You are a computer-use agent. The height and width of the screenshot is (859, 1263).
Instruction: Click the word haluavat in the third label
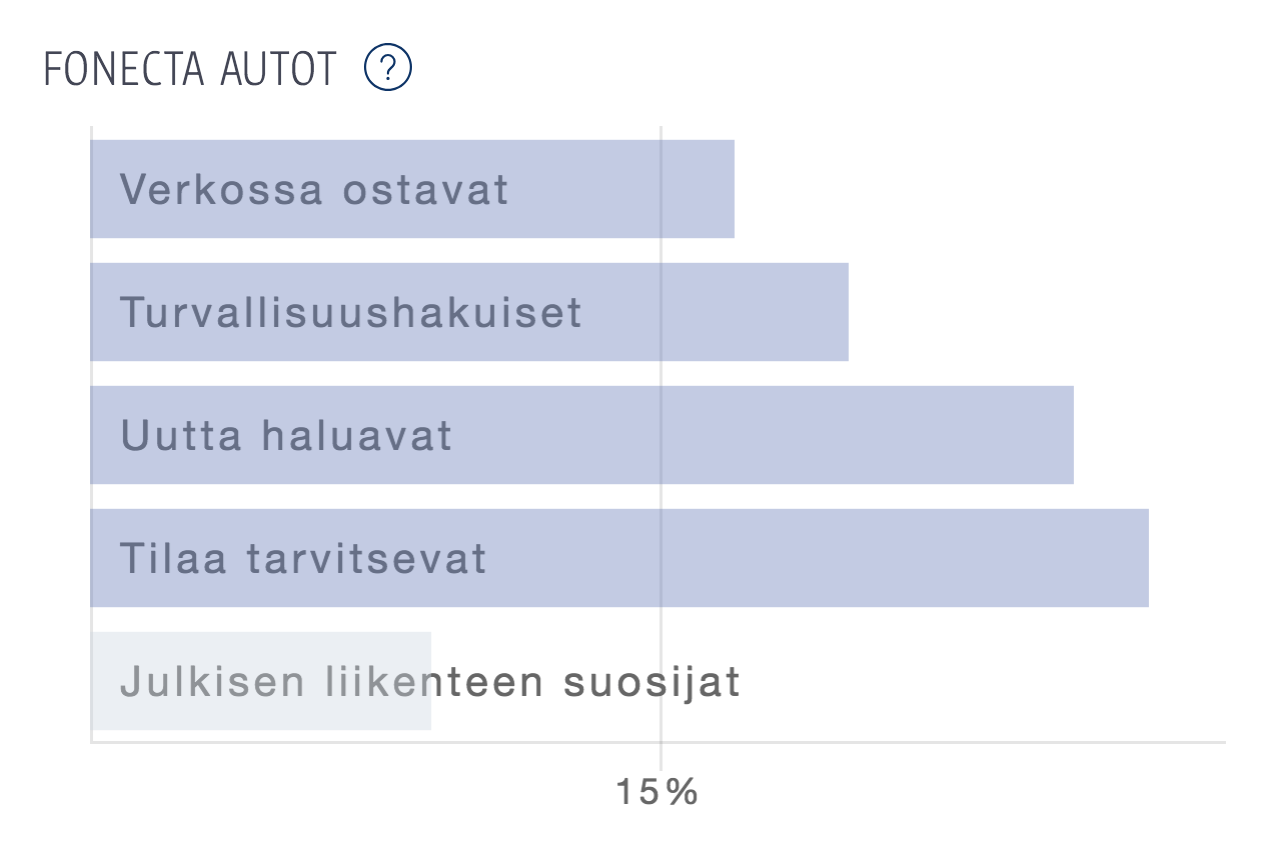click(357, 436)
